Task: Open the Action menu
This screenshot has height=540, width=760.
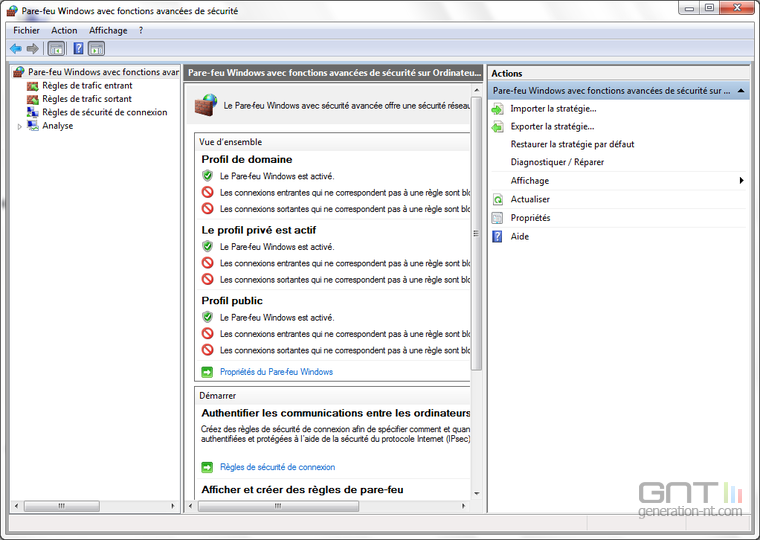Action: tap(64, 31)
